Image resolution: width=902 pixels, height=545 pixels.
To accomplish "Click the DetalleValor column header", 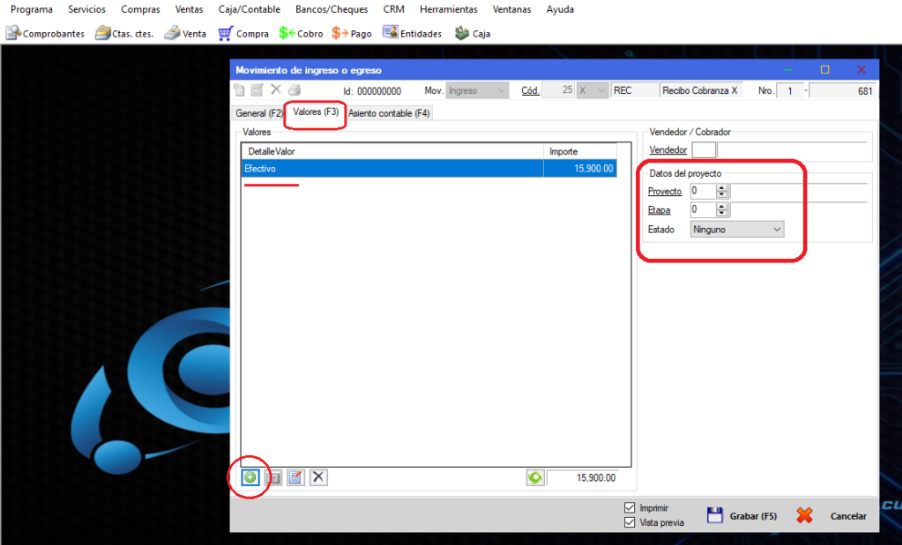I will click(392, 151).
